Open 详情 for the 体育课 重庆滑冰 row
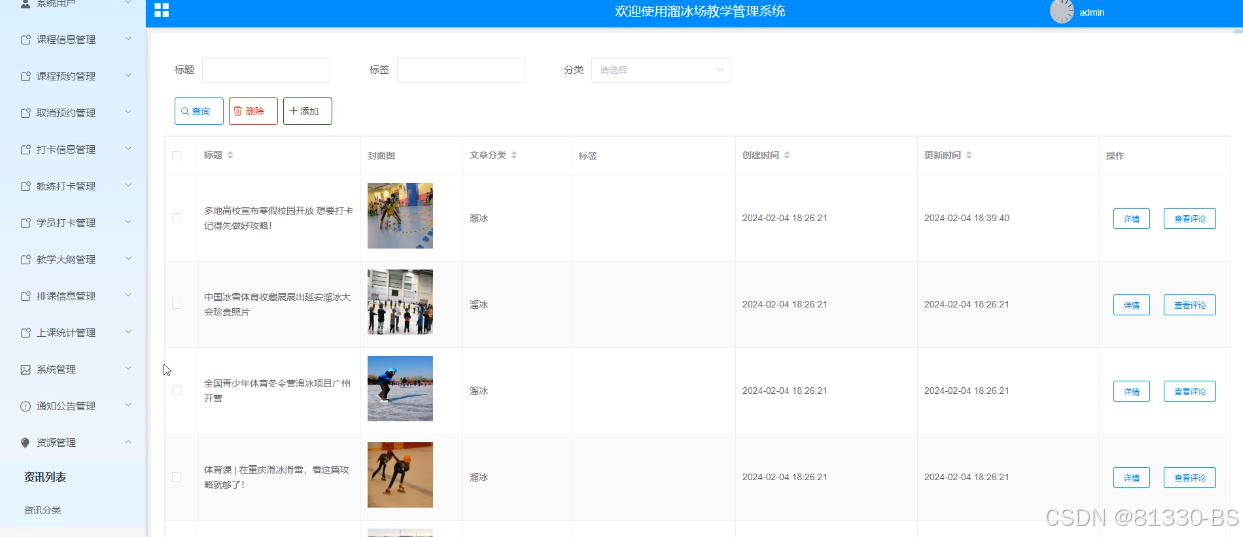The image size is (1243, 537). click(x=1131, y=478)
